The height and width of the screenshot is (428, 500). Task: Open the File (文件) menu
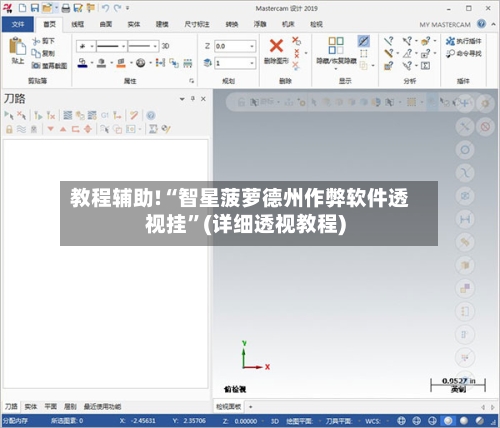[x=18, y=24]
